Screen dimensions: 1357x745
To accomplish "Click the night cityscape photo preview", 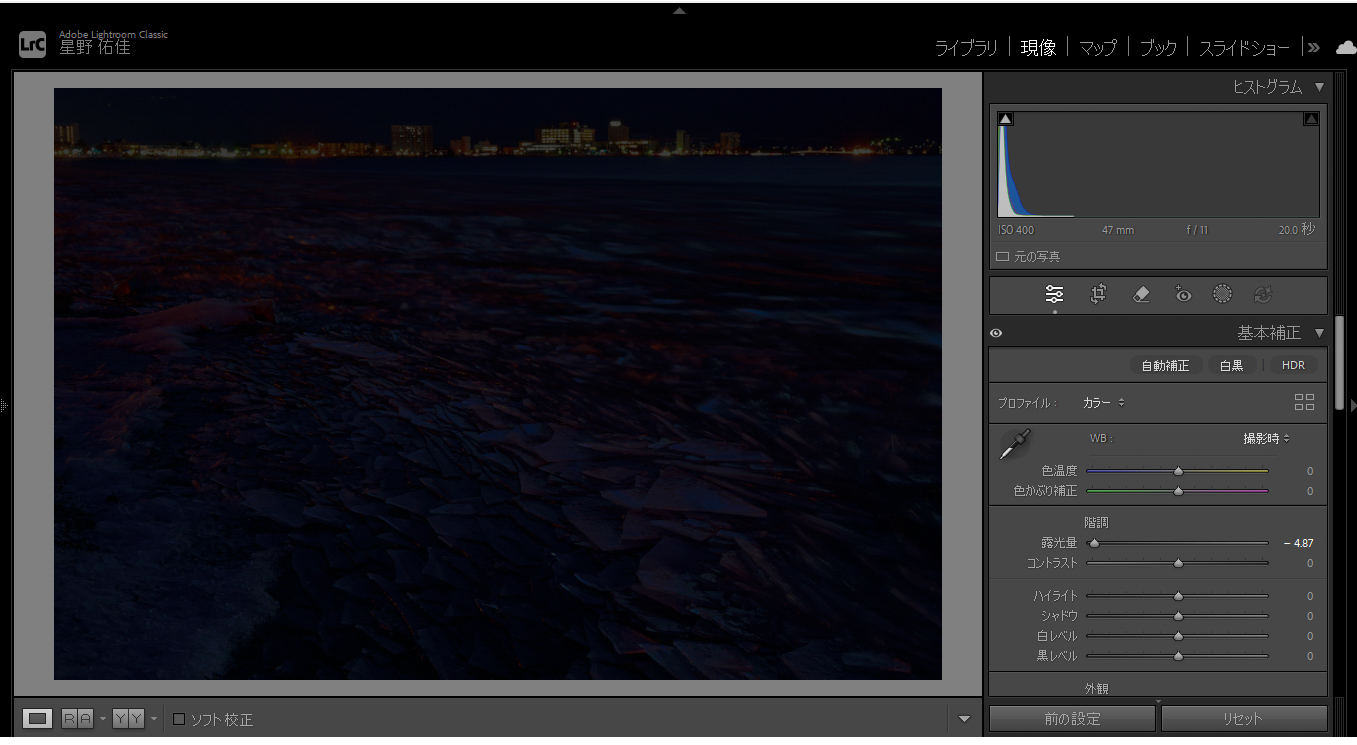I will click(498, 384).
